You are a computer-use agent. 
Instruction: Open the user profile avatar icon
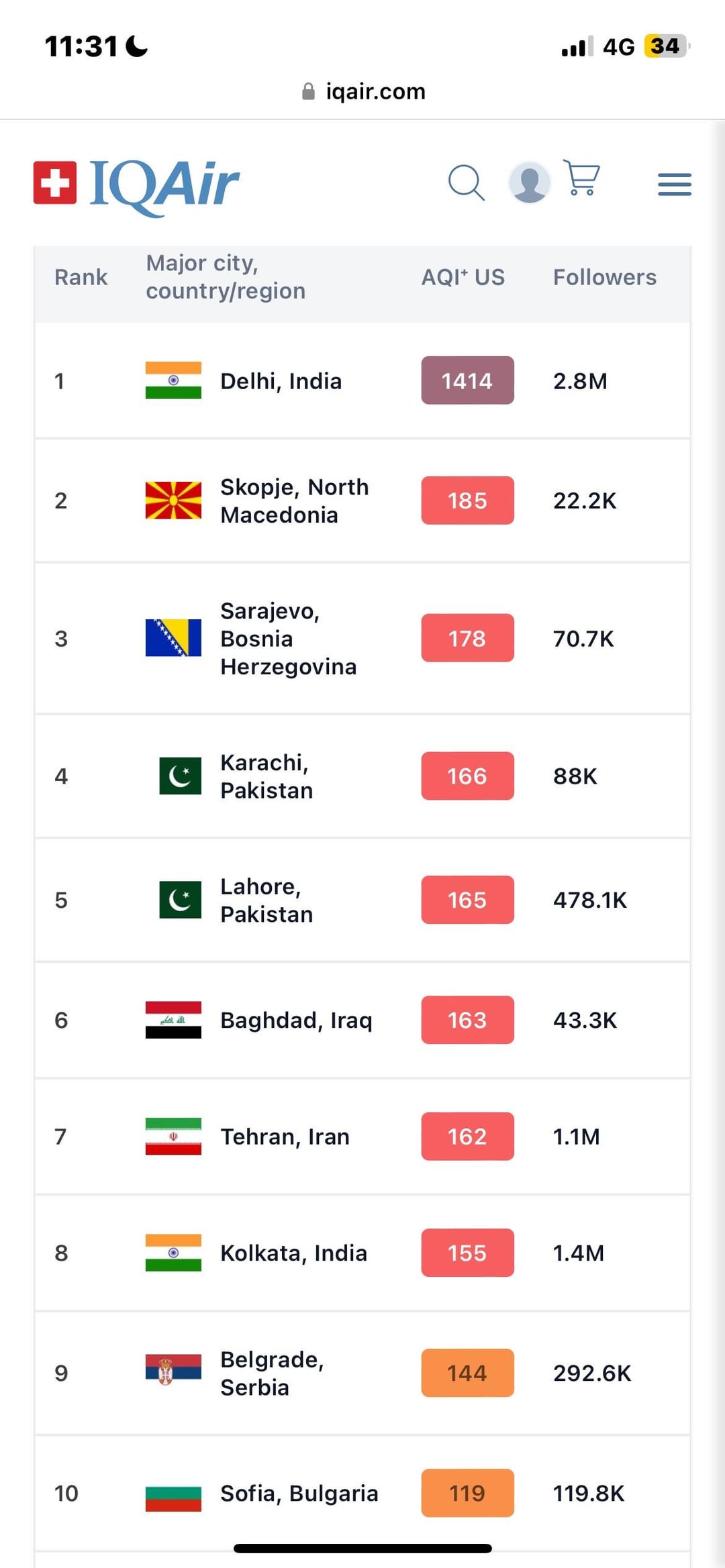530,182
